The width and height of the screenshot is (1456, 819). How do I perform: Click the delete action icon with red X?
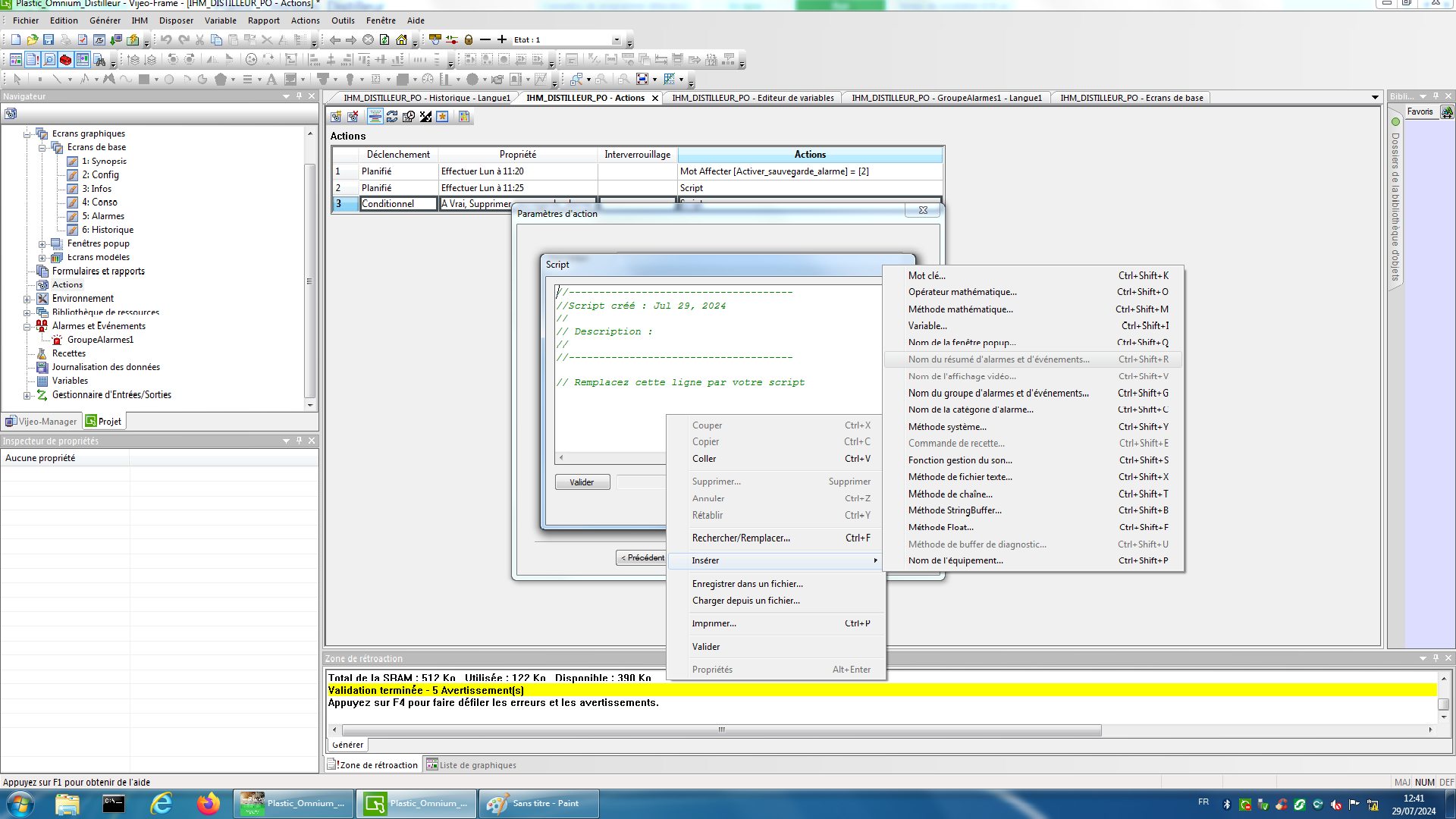pyautogui.click(x=353, y=117)
